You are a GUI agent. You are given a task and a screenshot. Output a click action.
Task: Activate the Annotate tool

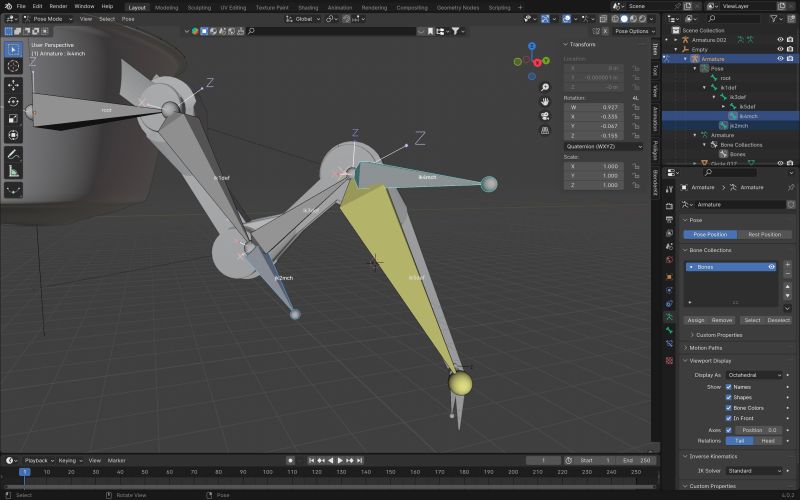tap(13, 154)
